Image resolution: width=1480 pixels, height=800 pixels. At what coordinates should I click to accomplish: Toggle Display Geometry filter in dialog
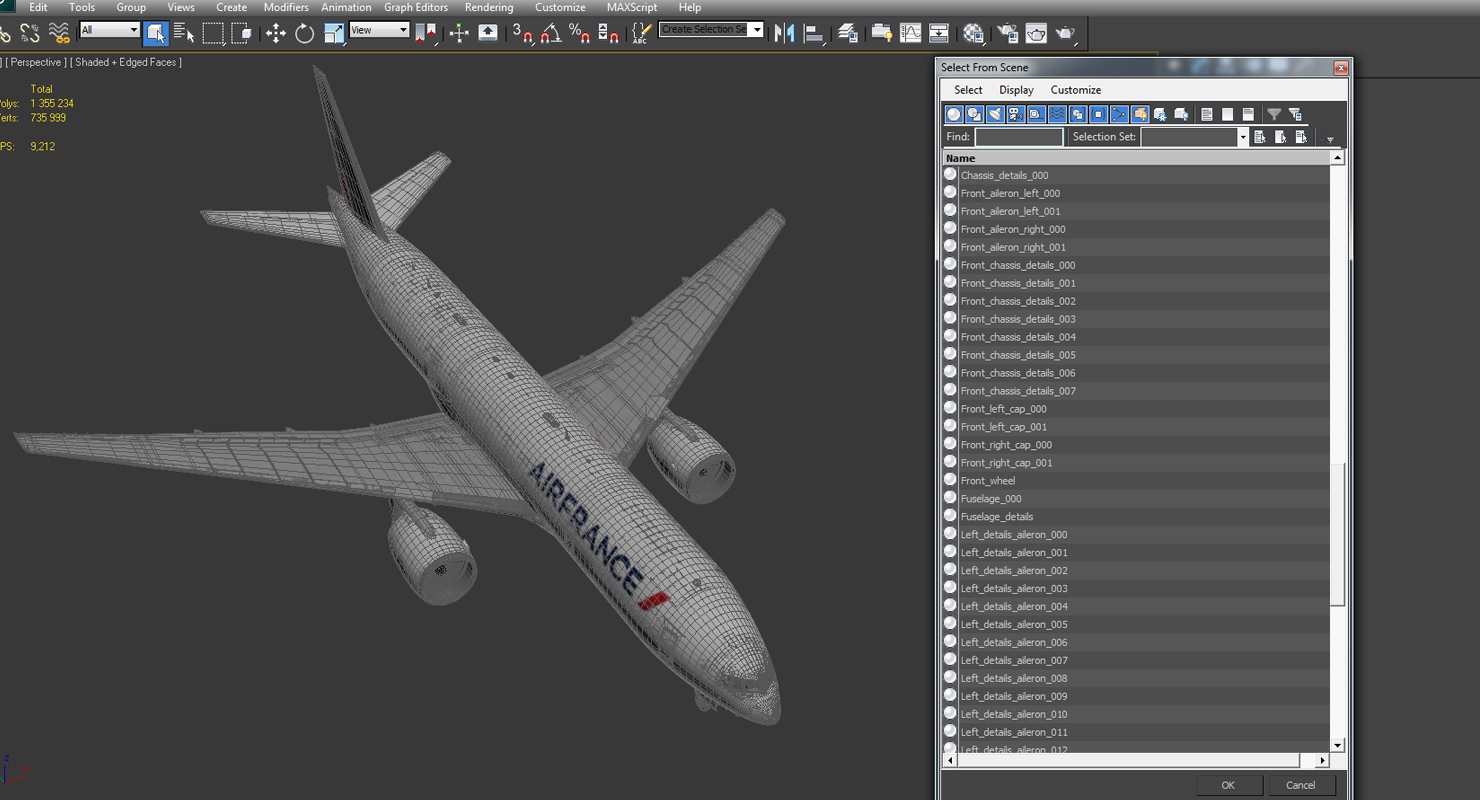coord(954,114)
